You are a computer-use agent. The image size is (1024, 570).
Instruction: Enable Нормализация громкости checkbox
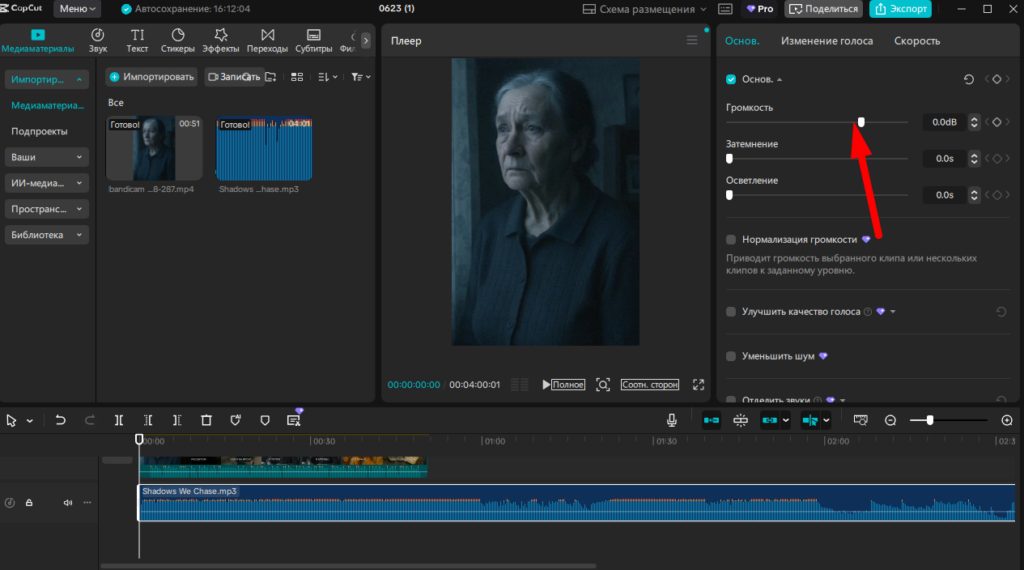coord(731,240)
